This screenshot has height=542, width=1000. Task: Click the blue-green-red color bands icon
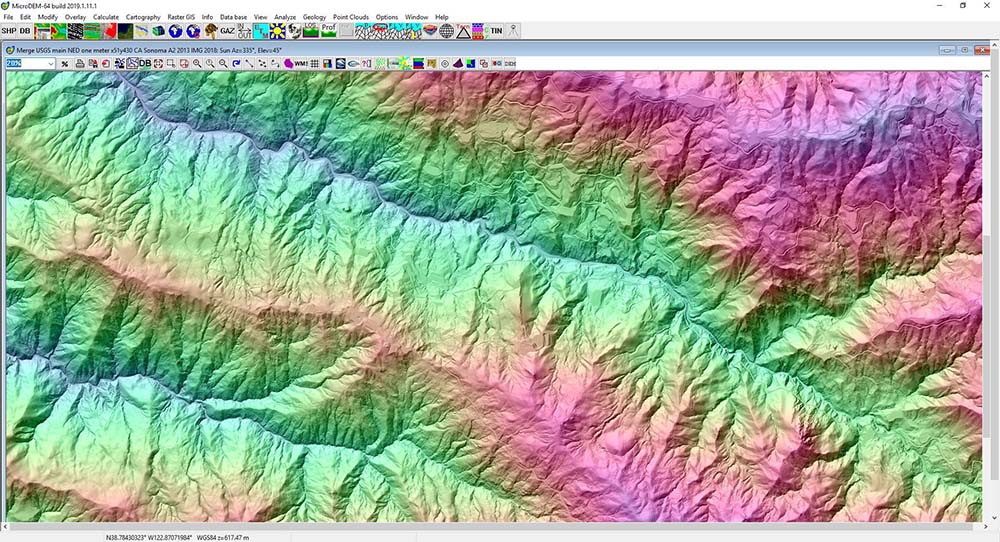(418, 63)
